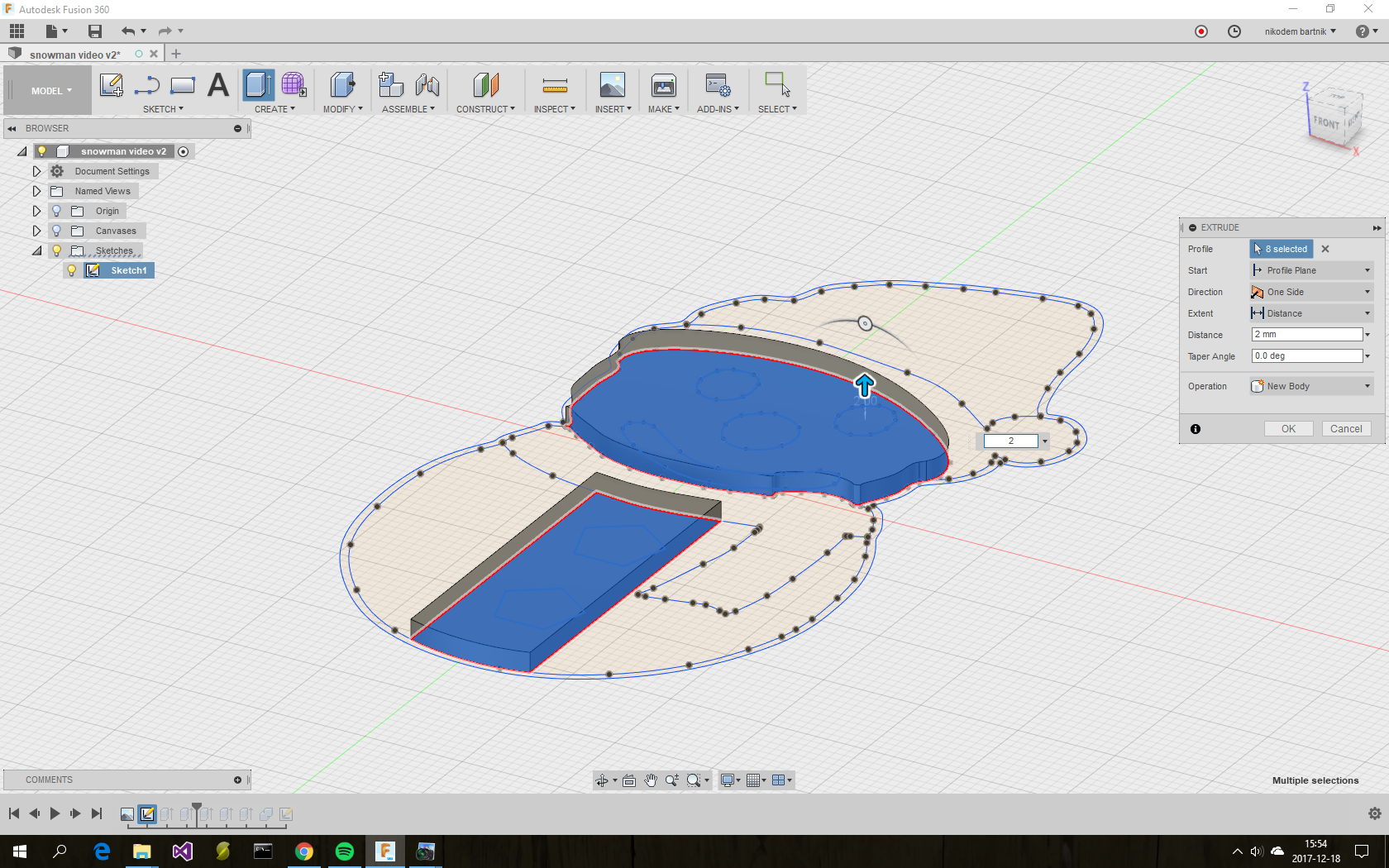Click the Distance field showing 2 mm

1306,334
